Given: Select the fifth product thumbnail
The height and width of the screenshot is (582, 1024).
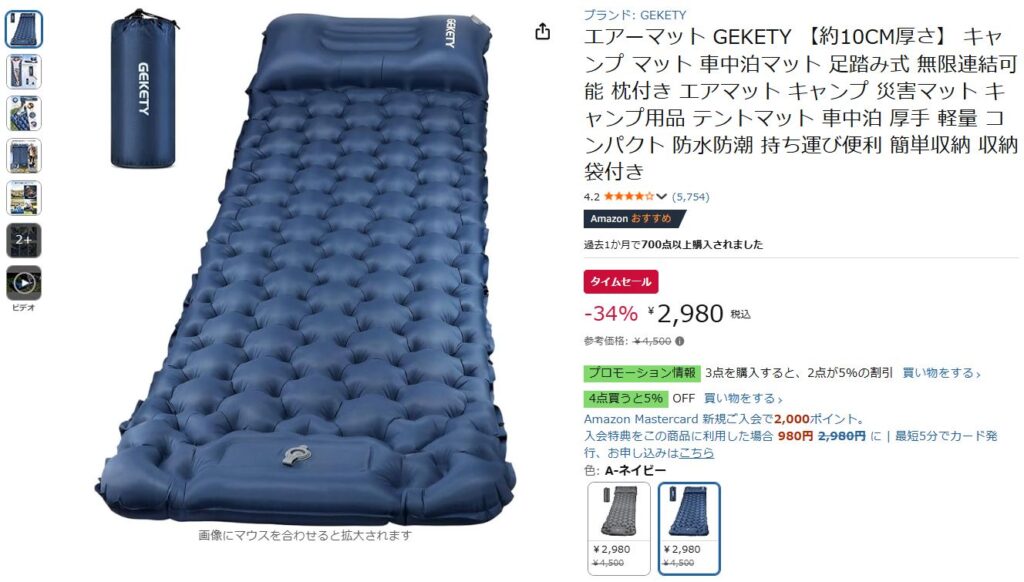Looking at the screenshot, I should tap(24, 198).
